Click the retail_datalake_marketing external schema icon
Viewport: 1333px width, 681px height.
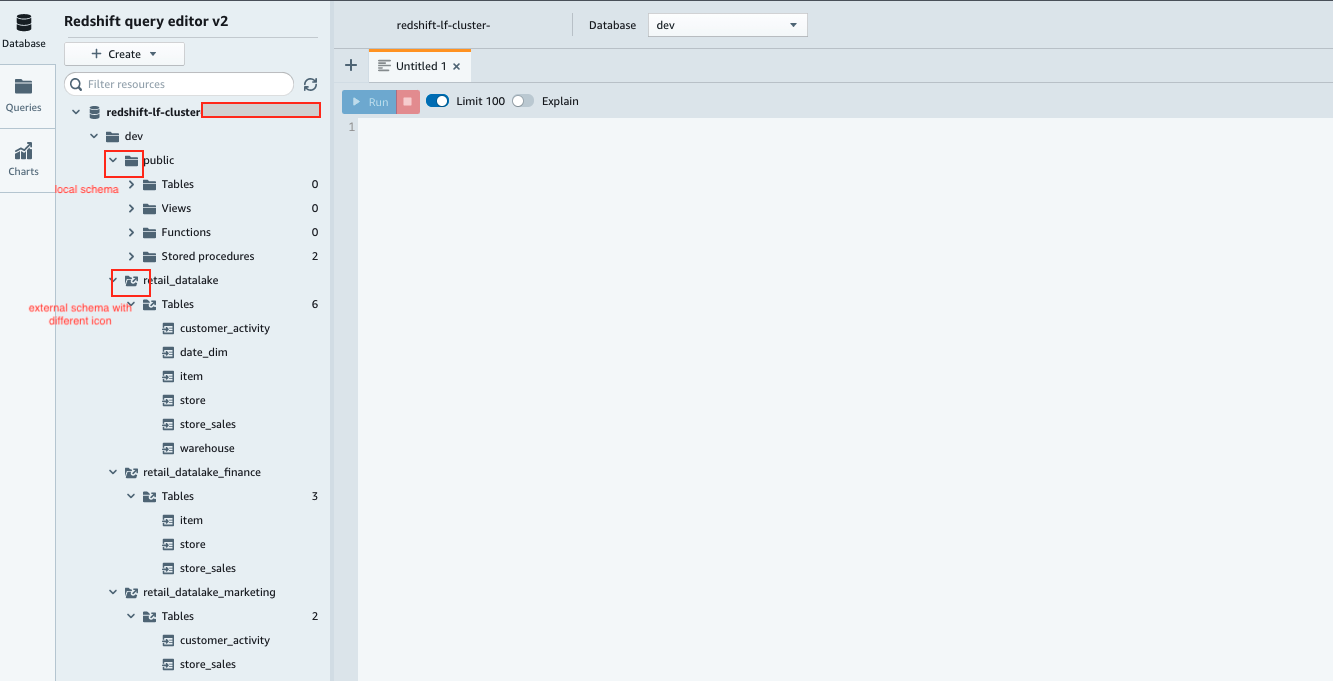(x=131, y=592)
